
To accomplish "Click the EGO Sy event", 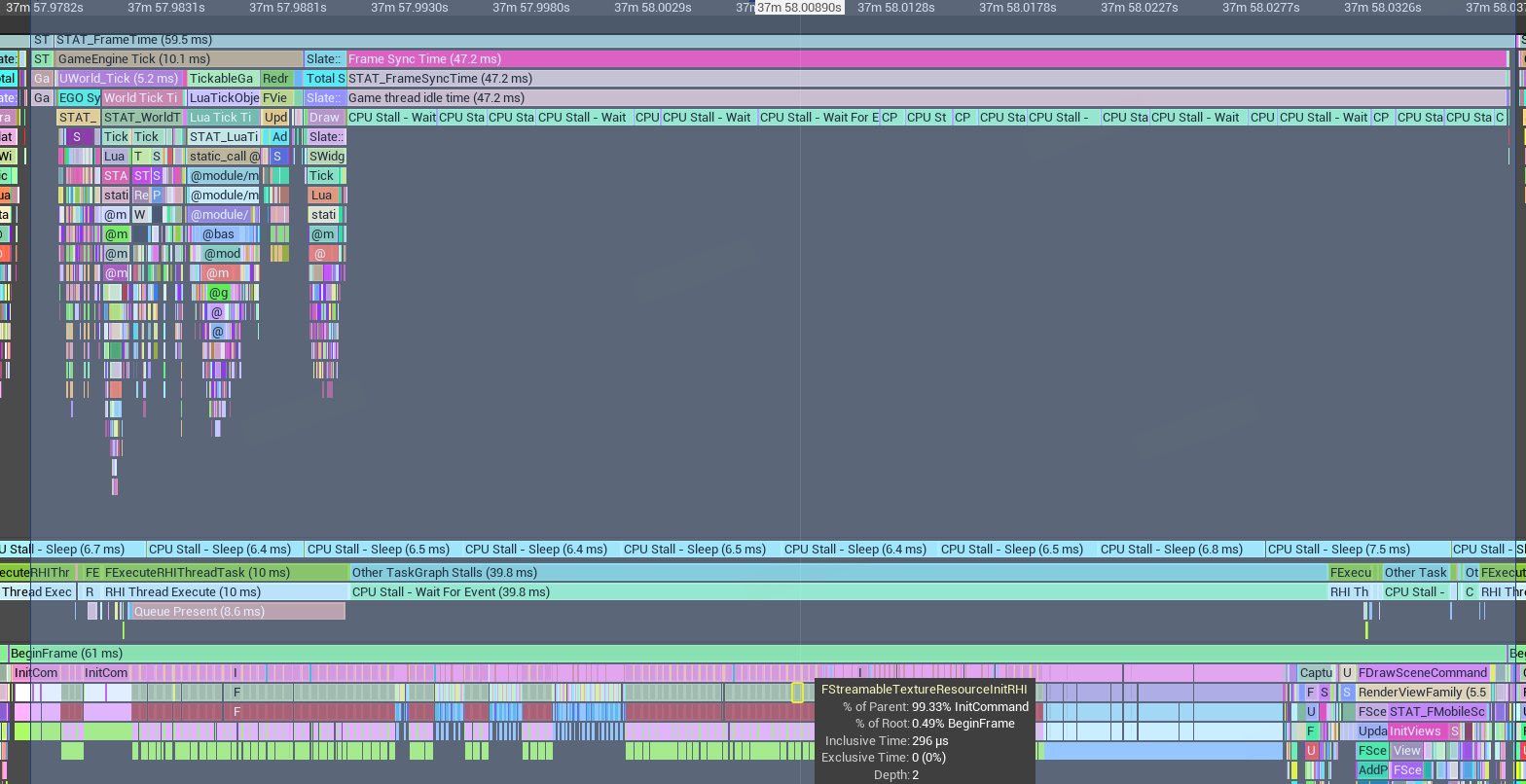I will [79, 98].
